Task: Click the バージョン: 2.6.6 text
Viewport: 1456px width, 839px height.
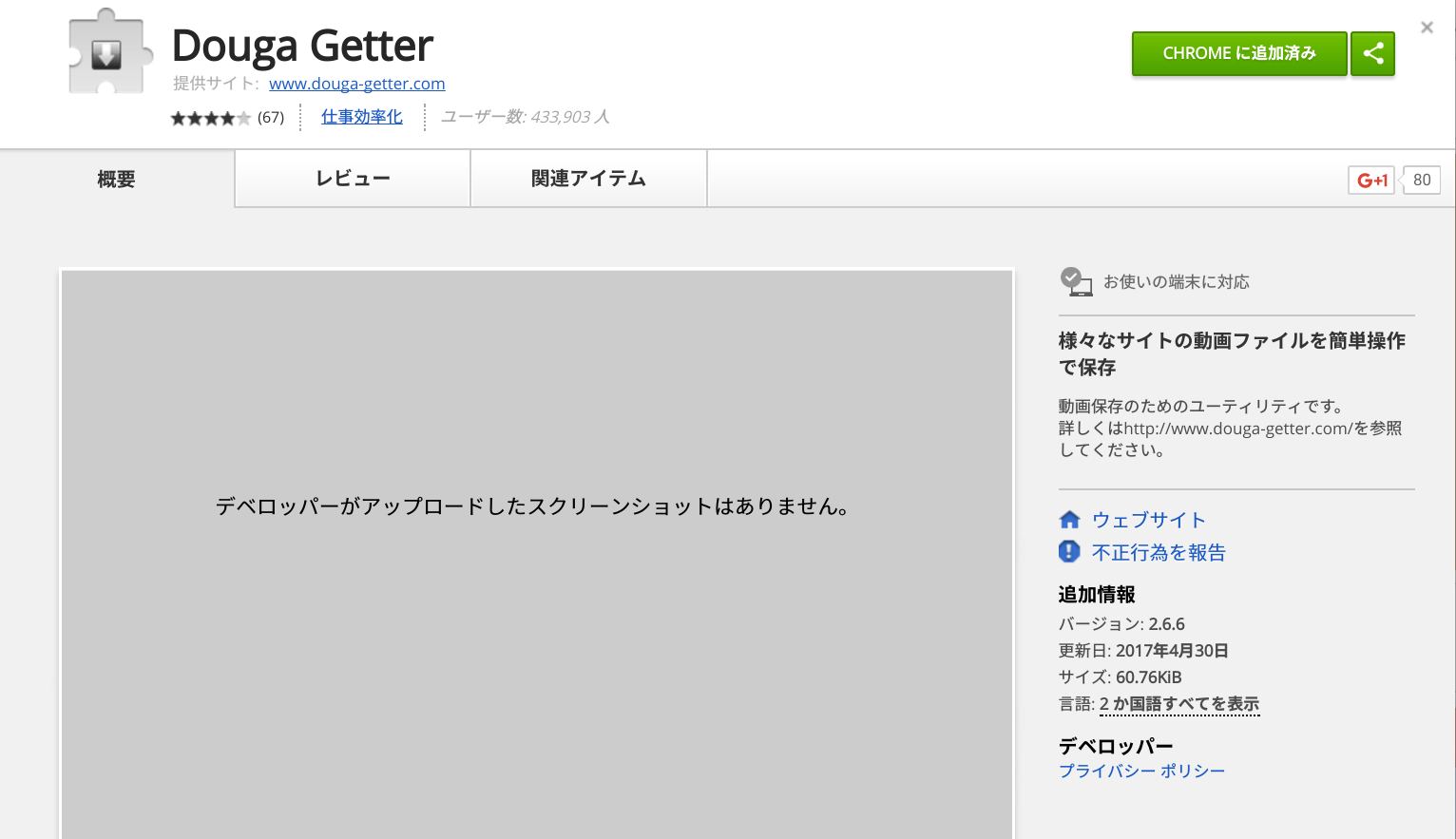Action: [x=1121, y=624]
